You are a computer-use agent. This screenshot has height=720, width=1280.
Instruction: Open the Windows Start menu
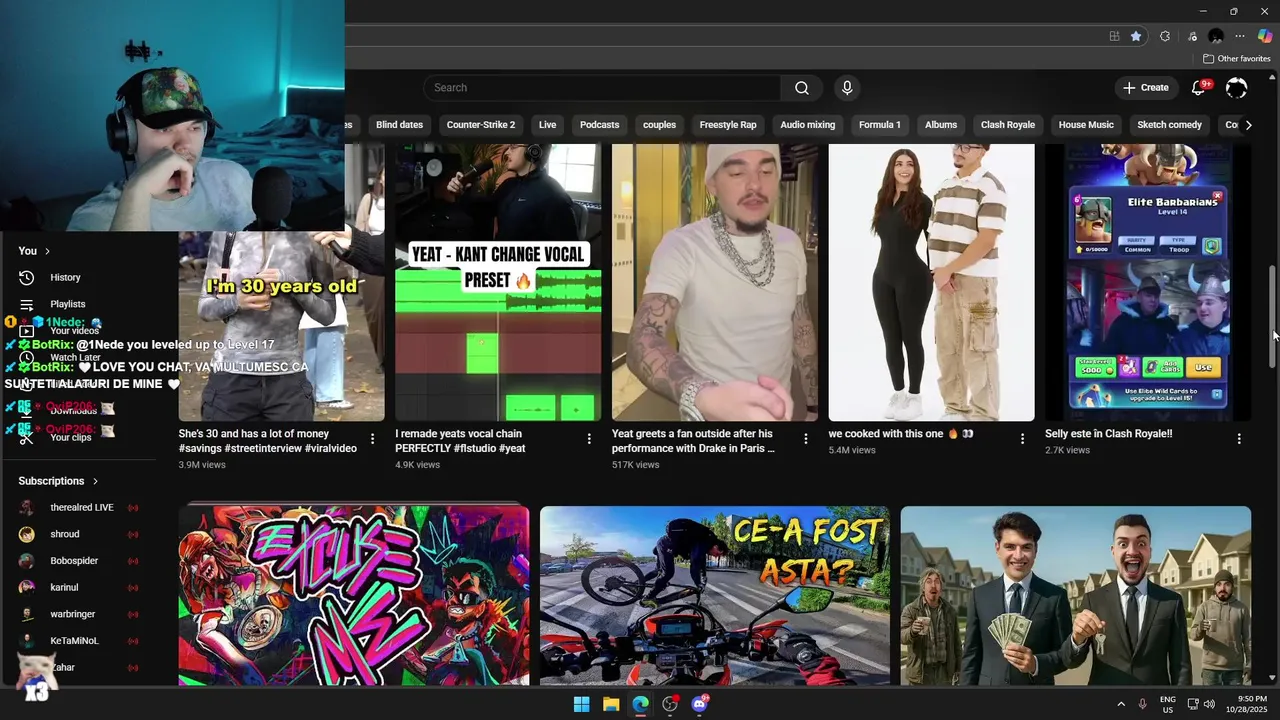click(x=581, y=704)
